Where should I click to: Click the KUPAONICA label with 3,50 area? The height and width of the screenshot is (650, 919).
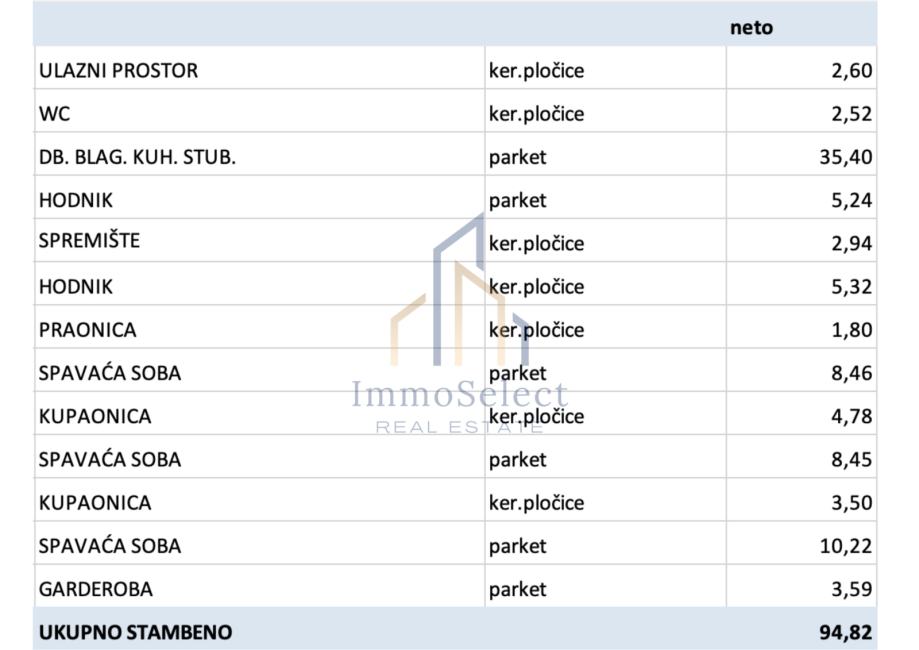(95, 502)
